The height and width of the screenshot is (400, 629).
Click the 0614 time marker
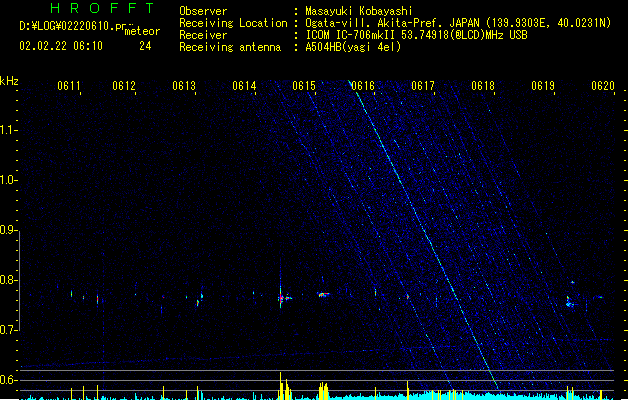coord(244,86)
